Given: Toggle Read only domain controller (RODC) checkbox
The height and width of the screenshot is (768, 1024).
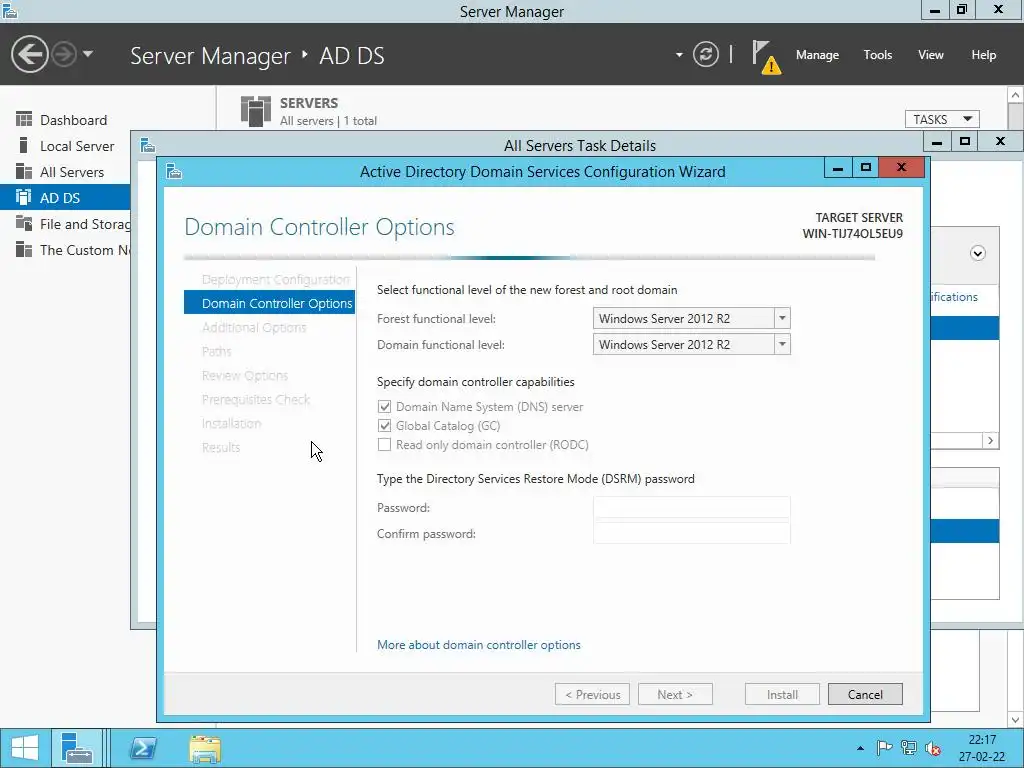Looking at the screenshot, I should (x=385, y=445).
